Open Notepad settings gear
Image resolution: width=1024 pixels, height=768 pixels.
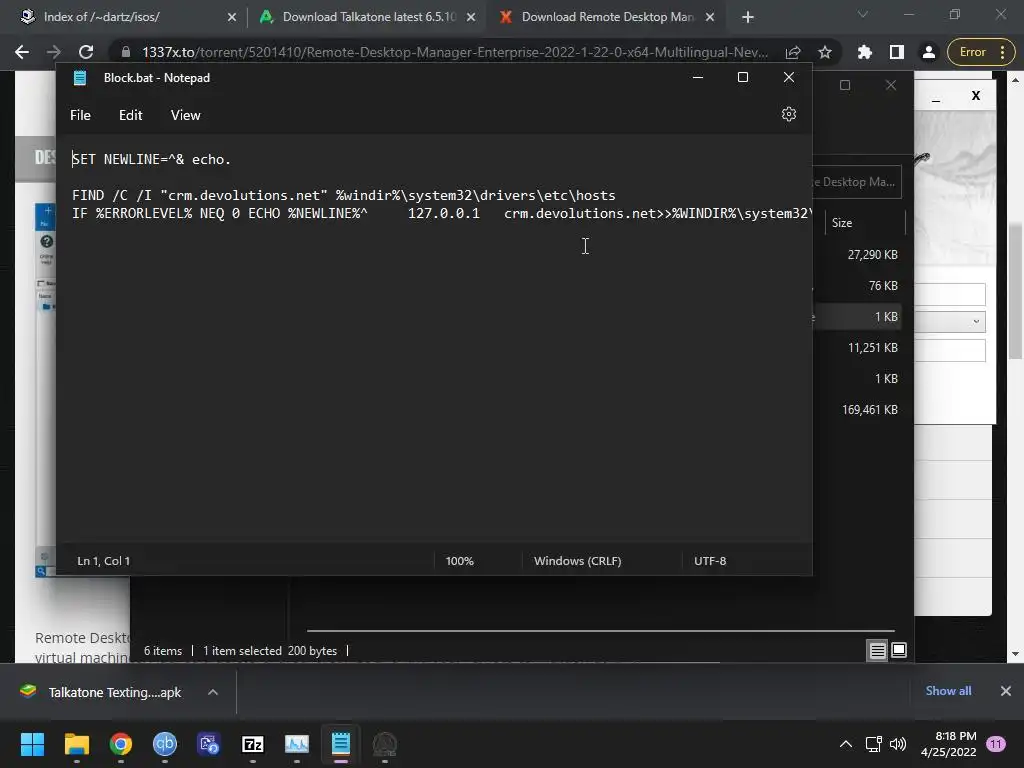[x=788, y=114]
